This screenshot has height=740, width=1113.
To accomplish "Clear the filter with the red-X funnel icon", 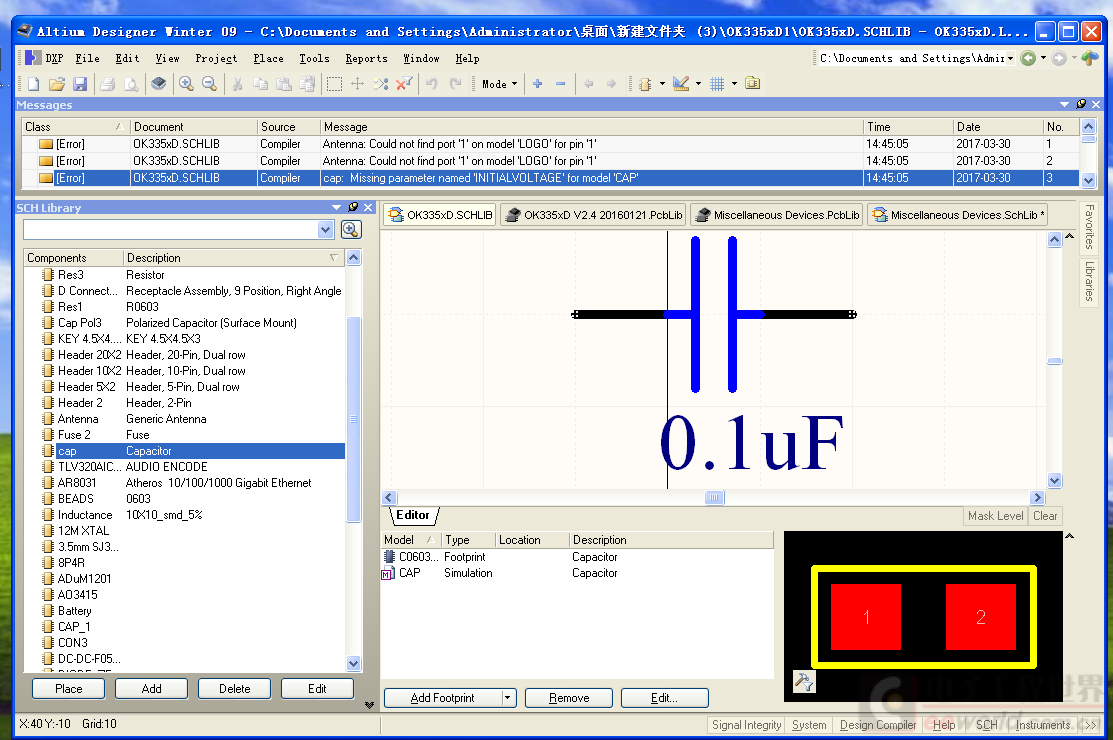I will click(x=405, y=84).
